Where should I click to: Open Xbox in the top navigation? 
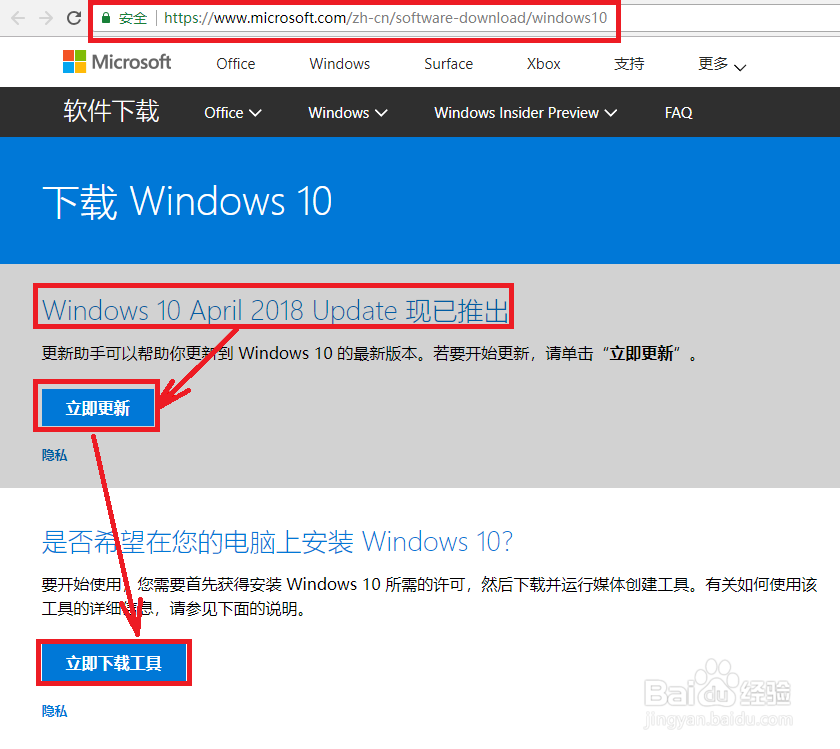pyautogui.click(x=543, y=64)
